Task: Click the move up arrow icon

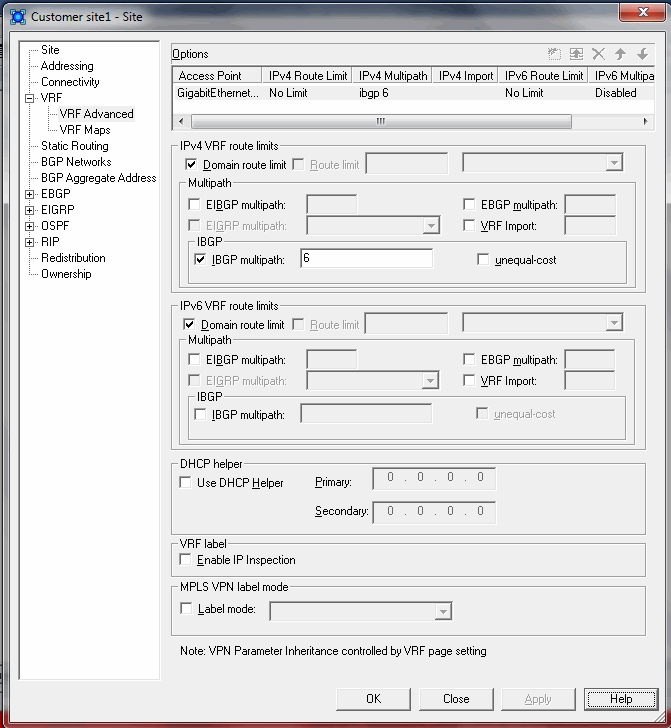Action: [620, 54]
